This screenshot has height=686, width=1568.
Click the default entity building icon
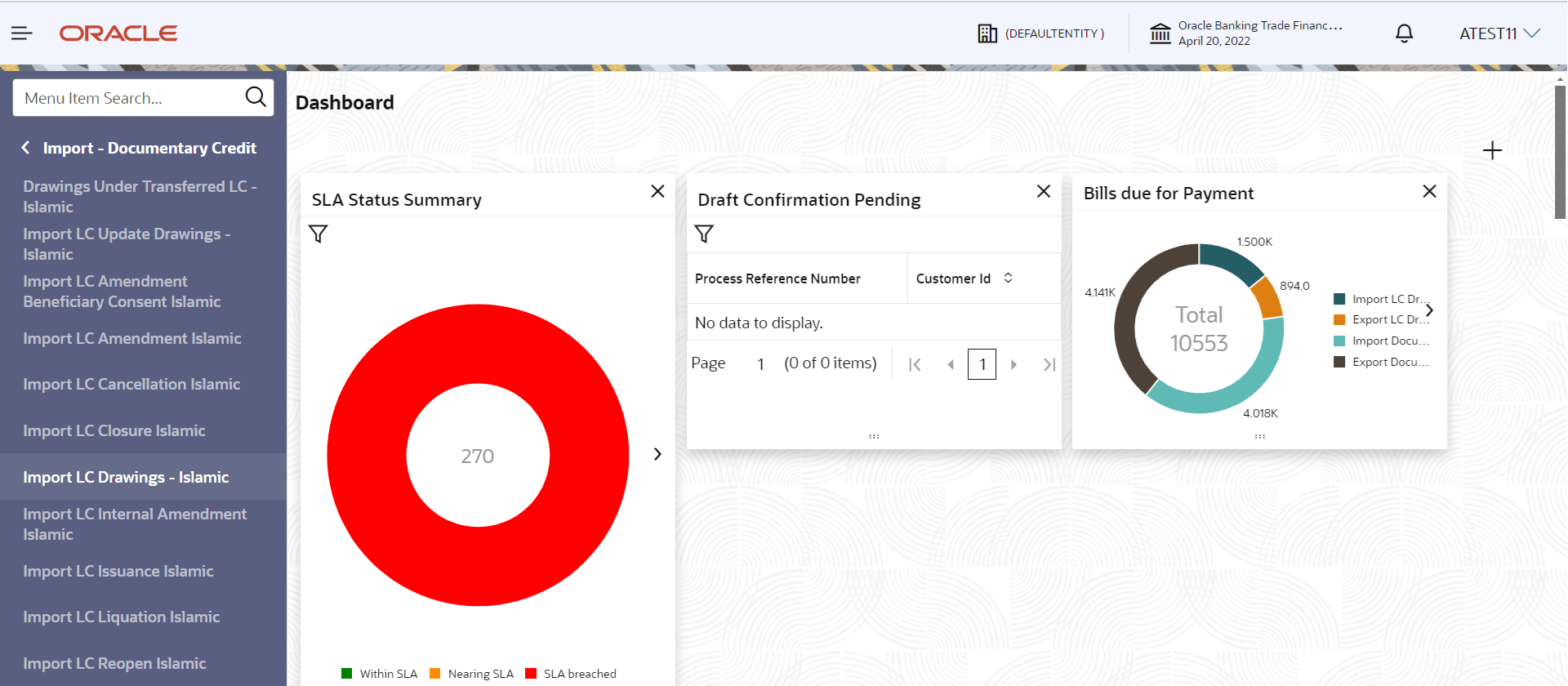tap(987, 33)
